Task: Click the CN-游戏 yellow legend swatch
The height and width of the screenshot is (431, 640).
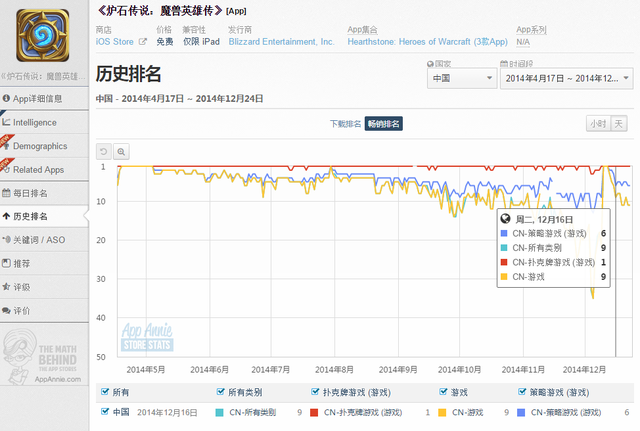Action: point(442,413)
